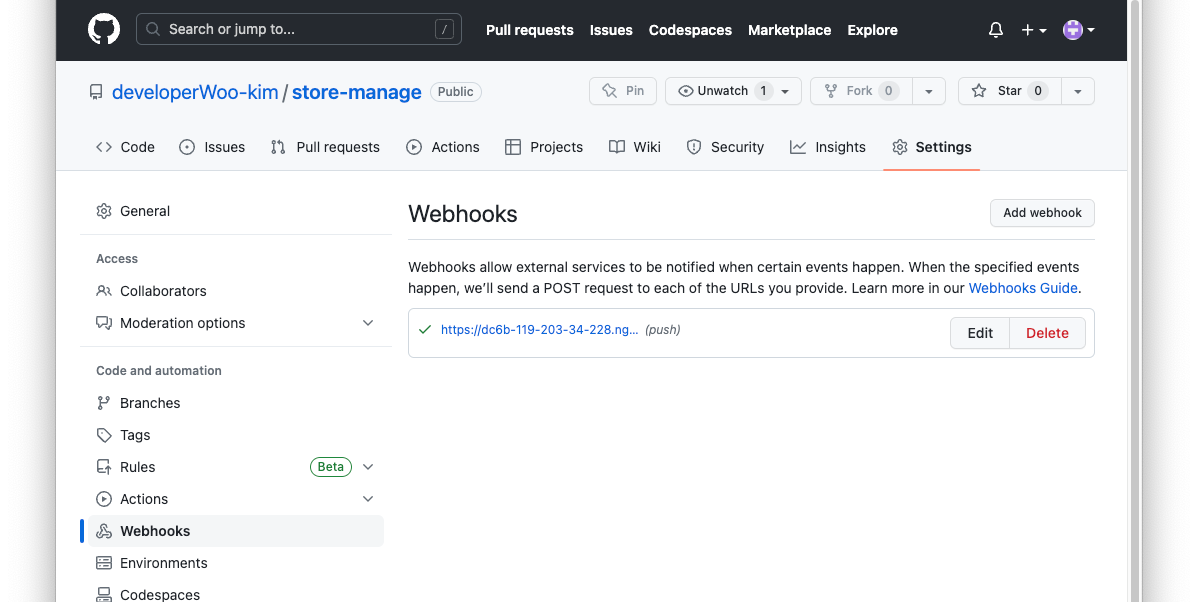This screenshot has height=602, width=1198.
Task: Open Explore in top navigation
Action: pos(873,30)
